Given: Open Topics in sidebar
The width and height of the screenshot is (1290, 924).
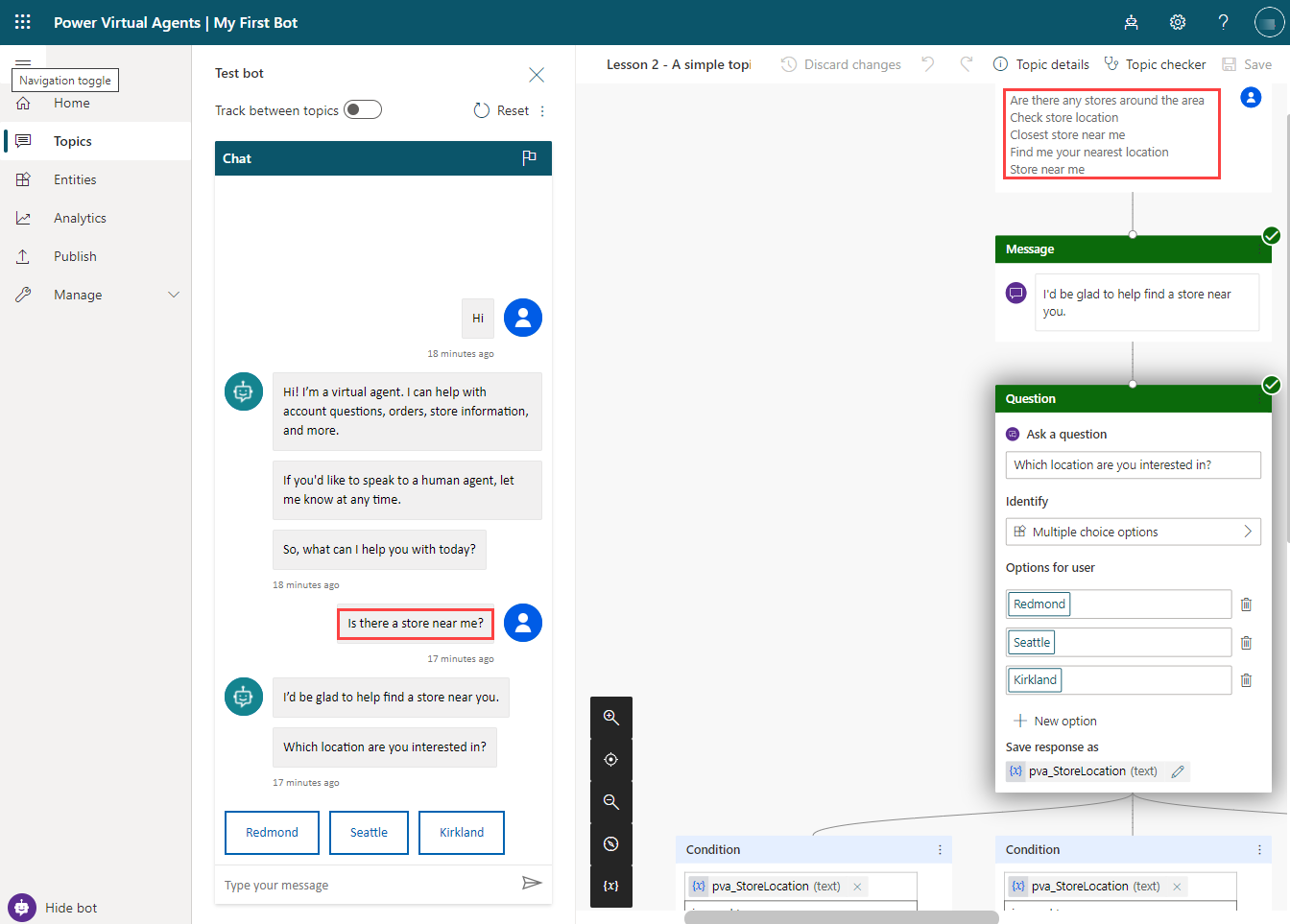Looking at the screenshot, I should [73, 141].
